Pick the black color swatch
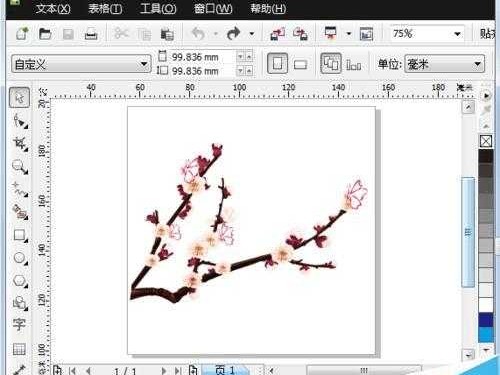Screen dimensions: 500x375 486,156
